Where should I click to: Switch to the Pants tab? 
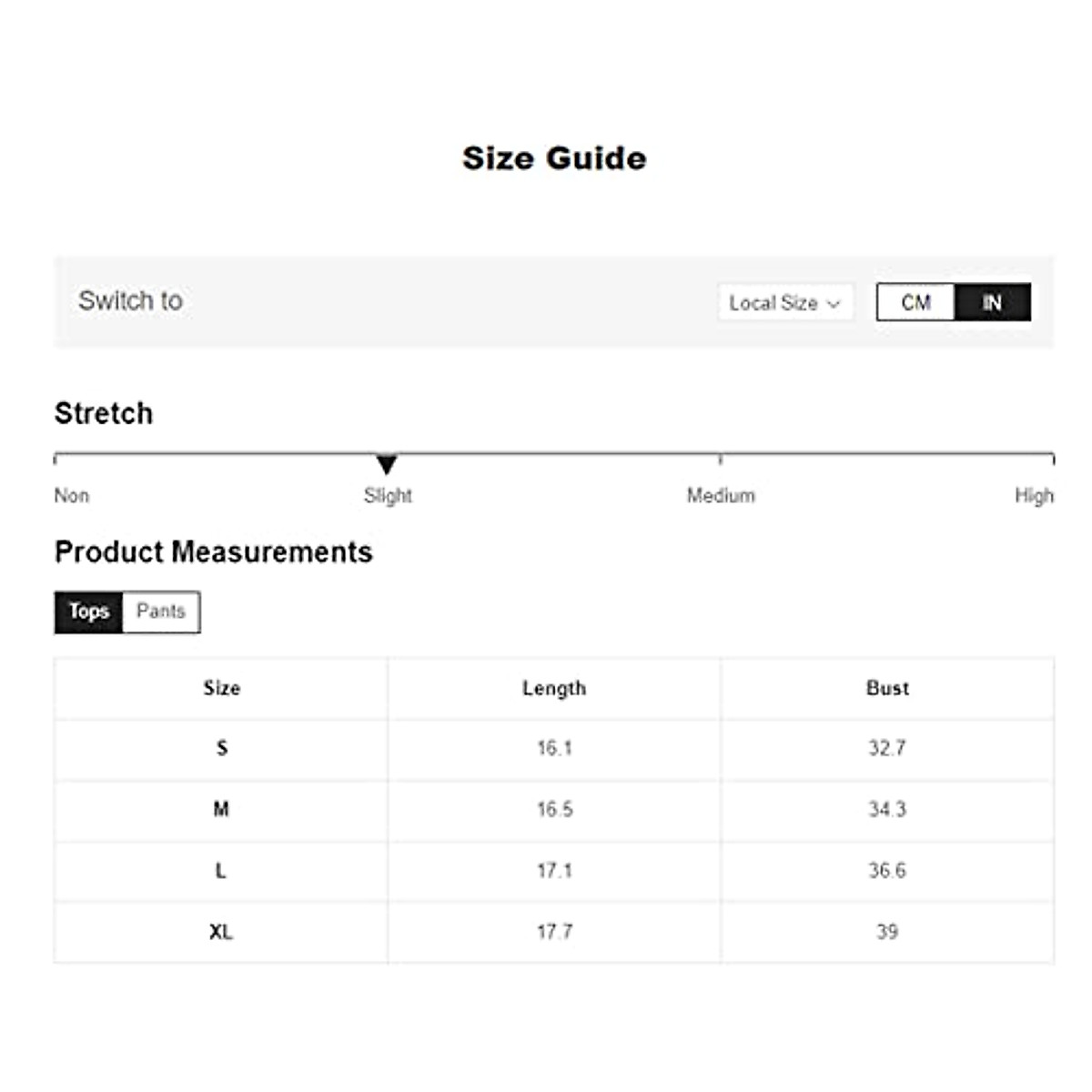click(x=161, y=612)
